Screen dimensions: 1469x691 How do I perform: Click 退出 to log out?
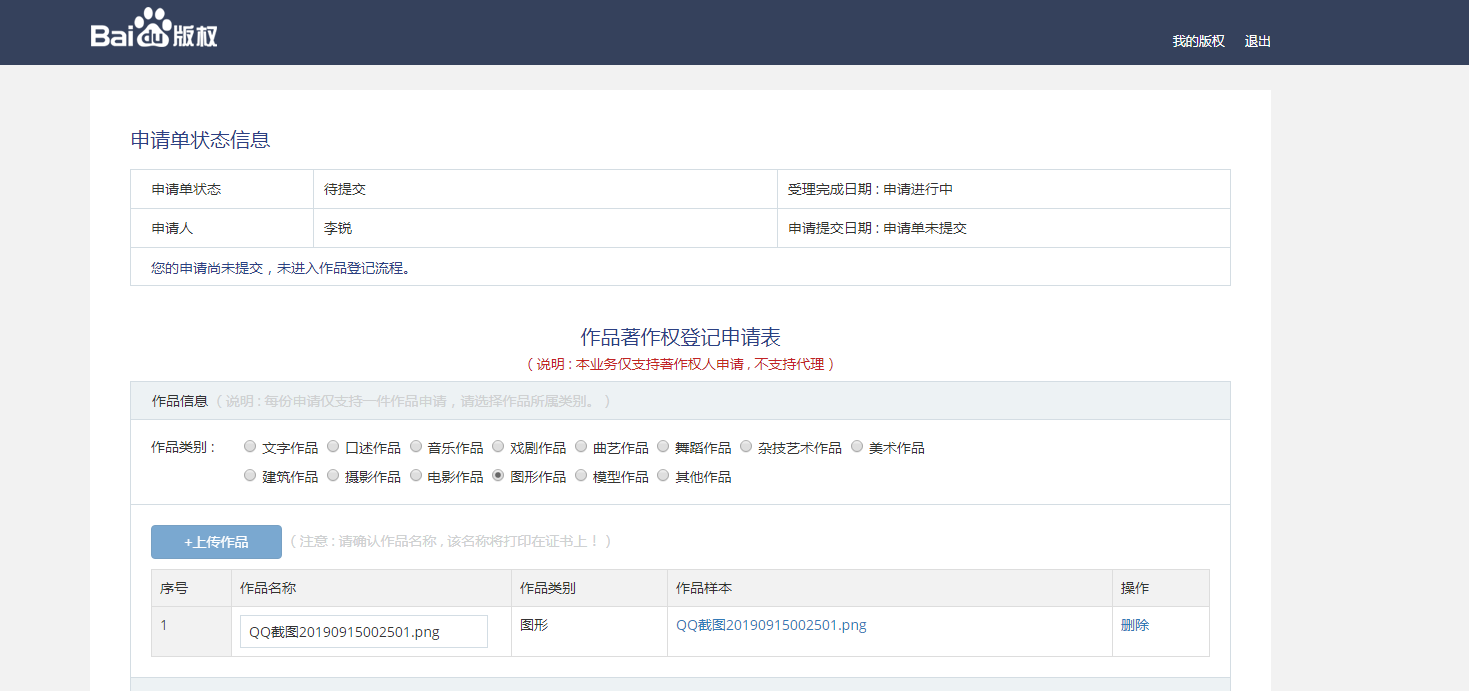pyautogui.click(x=1256, y=41)
